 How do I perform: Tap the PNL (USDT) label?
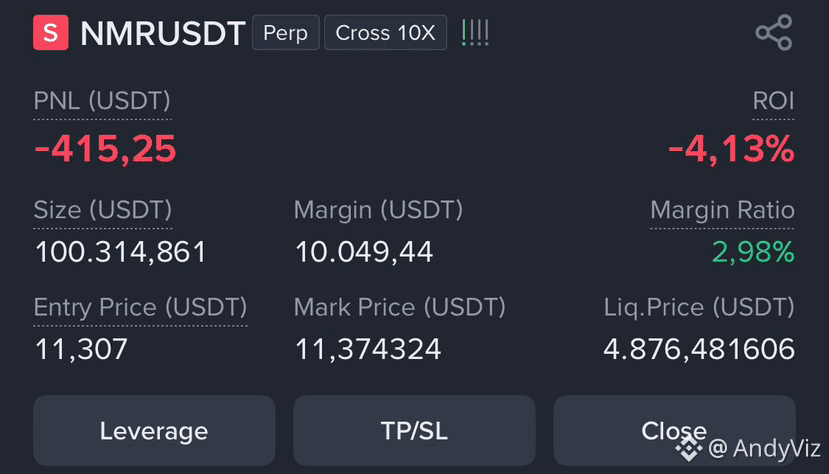pyautogui.click(x=102, y=100)
